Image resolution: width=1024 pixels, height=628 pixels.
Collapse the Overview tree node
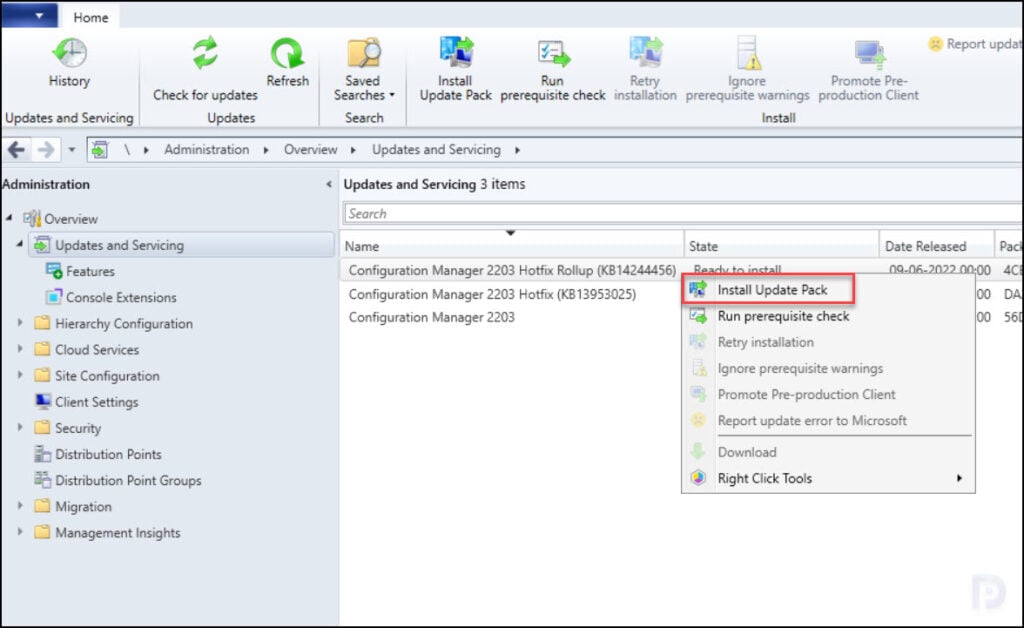click(x=9, y=217)
